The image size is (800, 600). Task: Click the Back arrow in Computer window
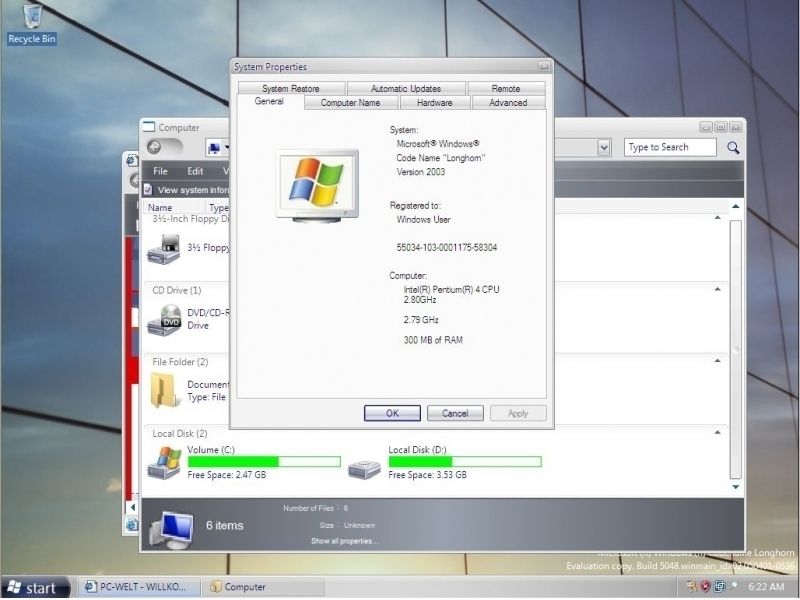[154, 147]
